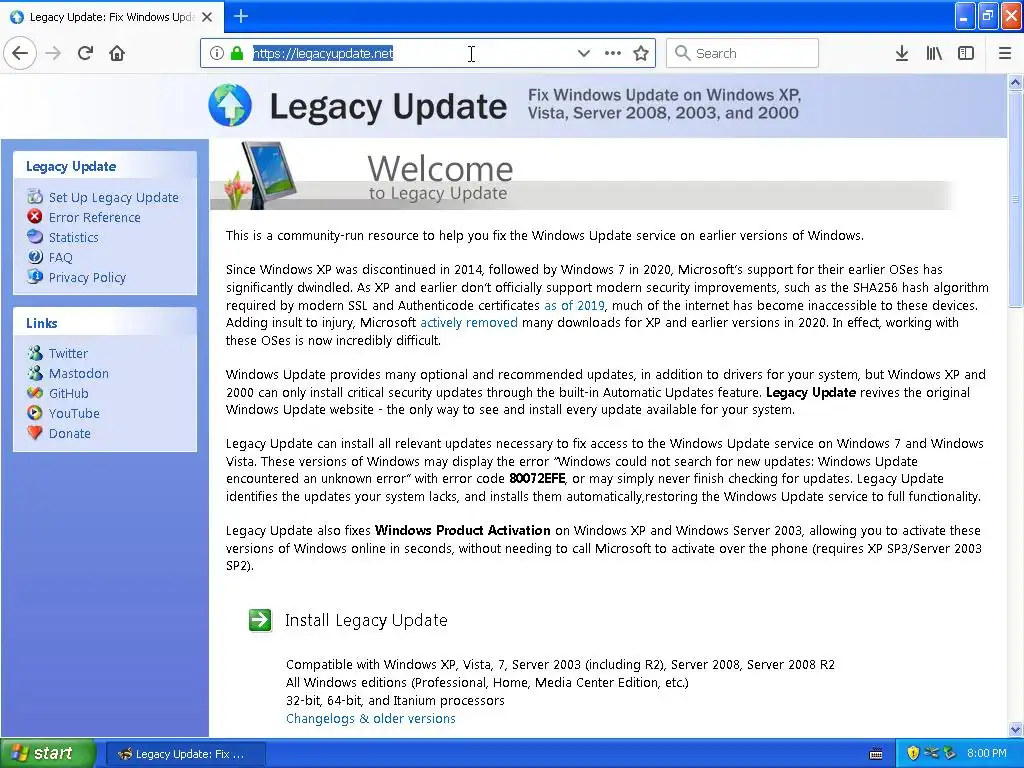Open the browser home page
The width and height of the screenshot is (1024, 768).
click(x=117, y=53)
